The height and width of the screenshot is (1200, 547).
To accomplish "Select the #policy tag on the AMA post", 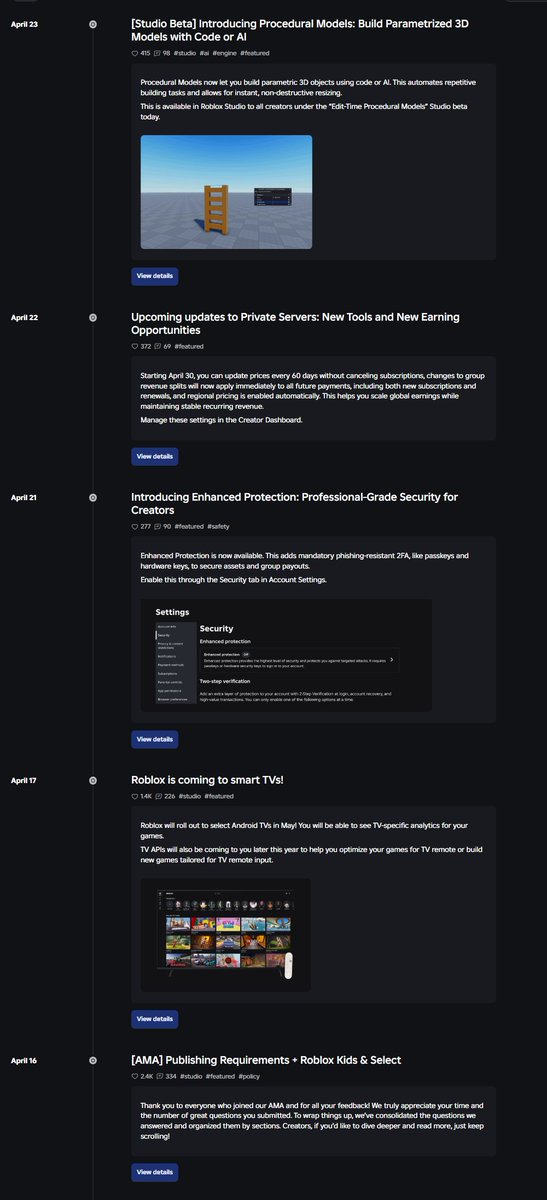I will click(x=250, y=1076).
